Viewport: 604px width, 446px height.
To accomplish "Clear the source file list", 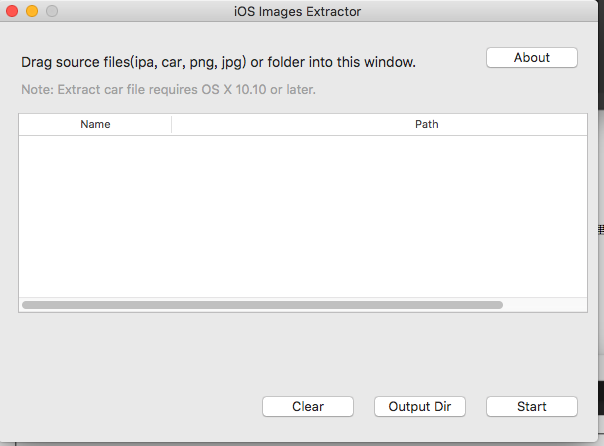I will (x=308, y=406).
